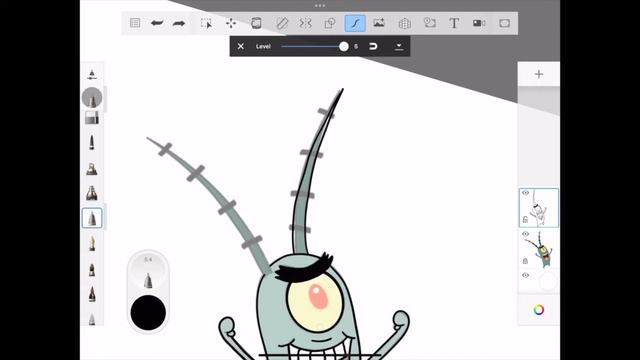Undo the last stroke
The width and height of the screenshot is (640, 360).
[x=157, y=23]
